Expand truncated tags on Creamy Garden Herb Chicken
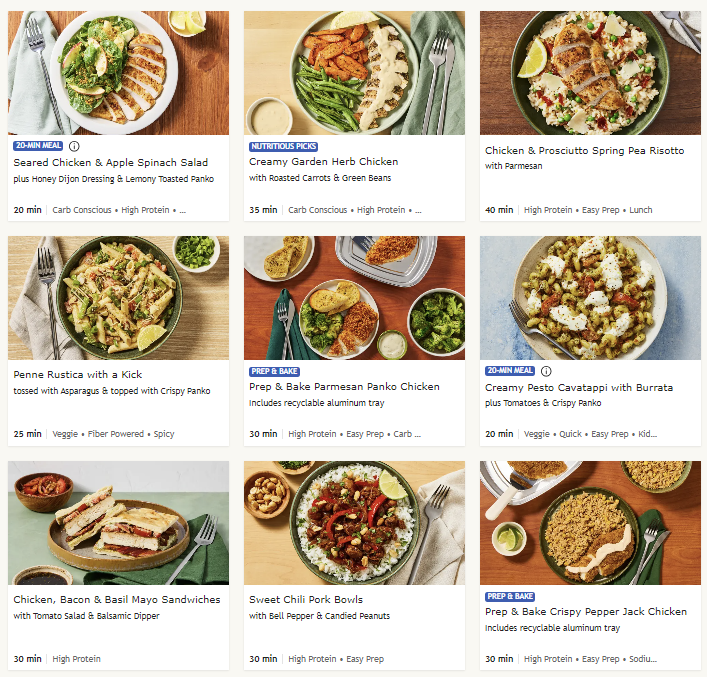 [417, 210]
